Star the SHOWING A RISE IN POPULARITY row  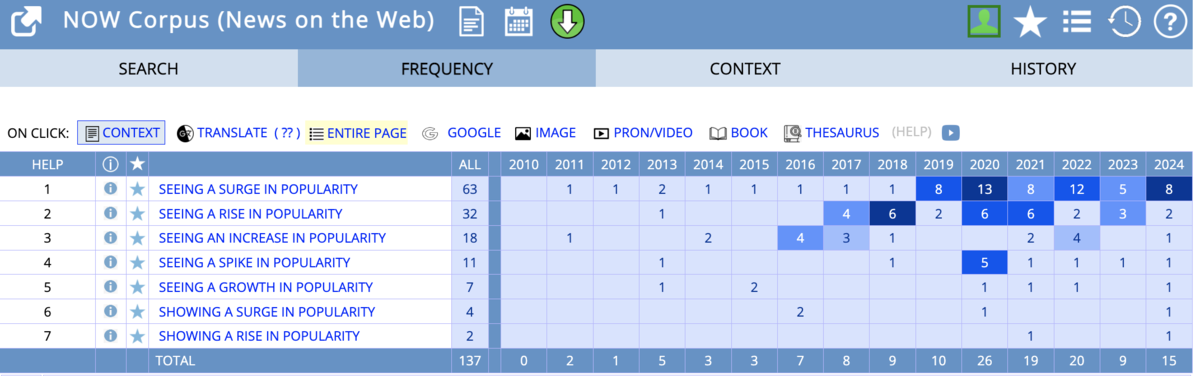pos(137,336)
